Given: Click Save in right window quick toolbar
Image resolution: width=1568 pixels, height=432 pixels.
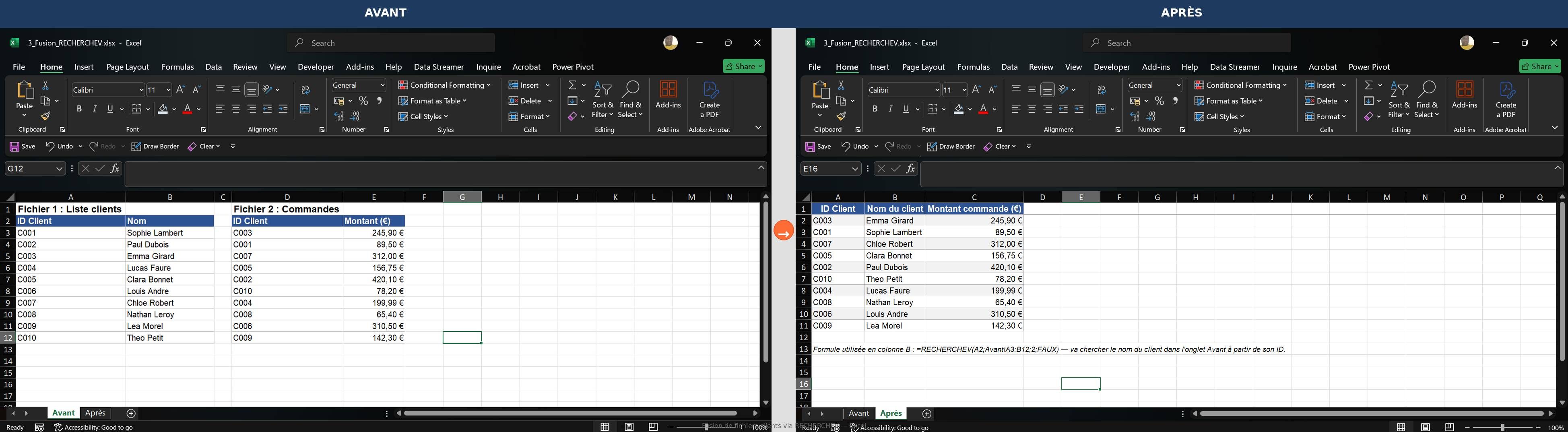Looking at the screenshot, I should [x=818, y=147].
